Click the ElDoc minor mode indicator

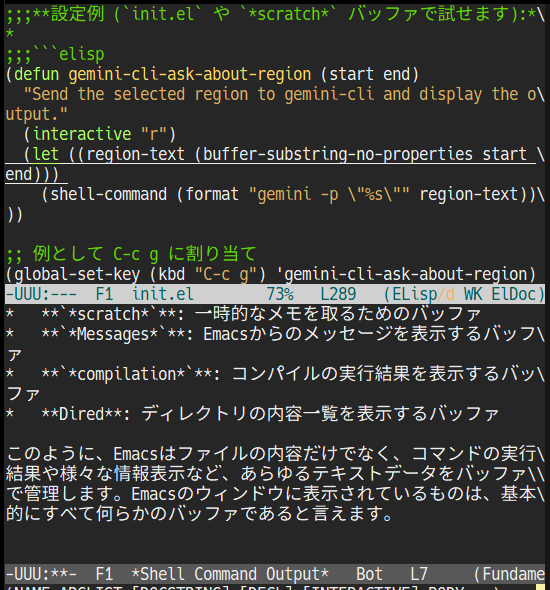coord(514,294)
